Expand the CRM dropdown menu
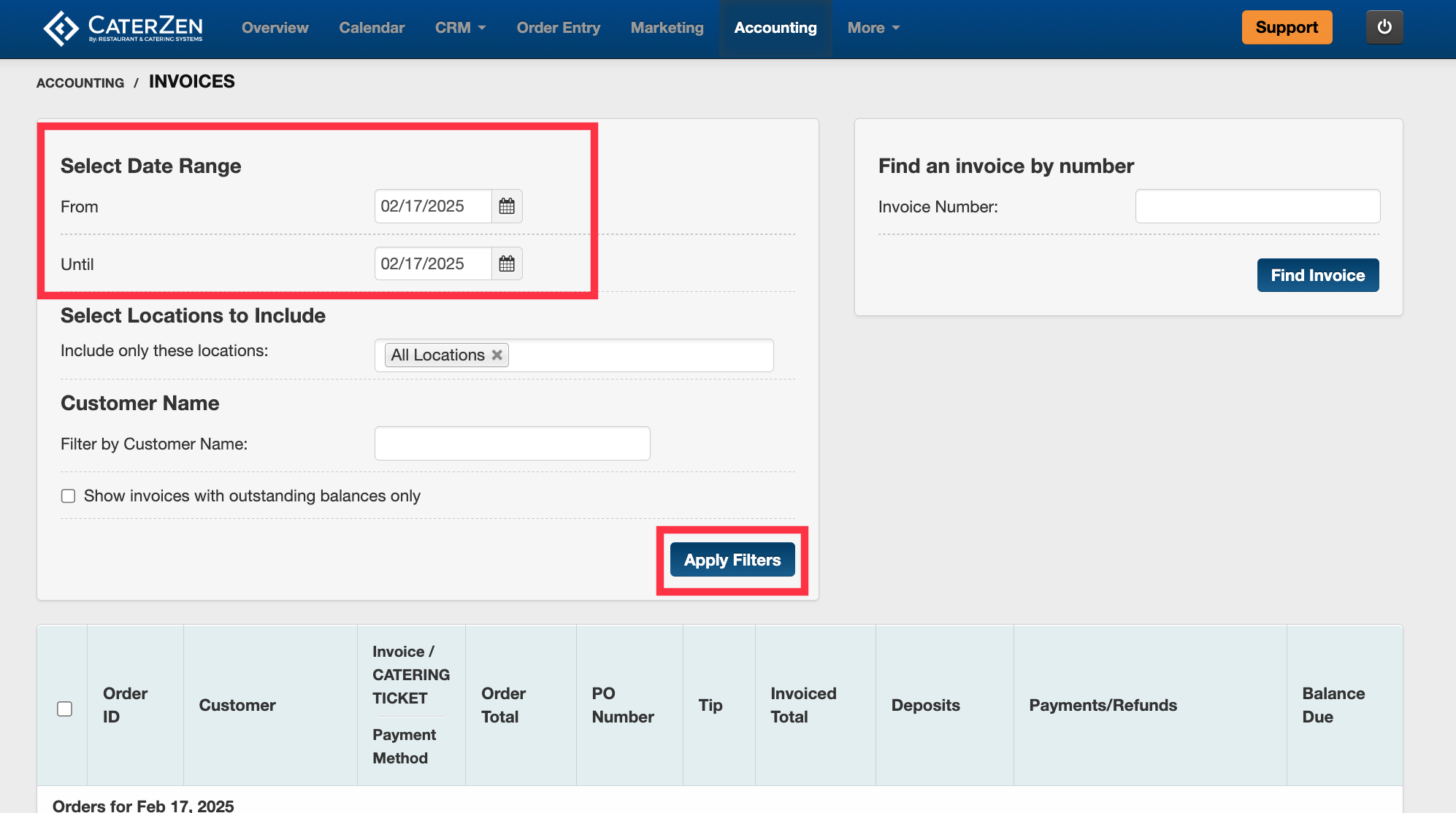The width and height of the screenshot is (1456, 813). click(x=460, y=28)
